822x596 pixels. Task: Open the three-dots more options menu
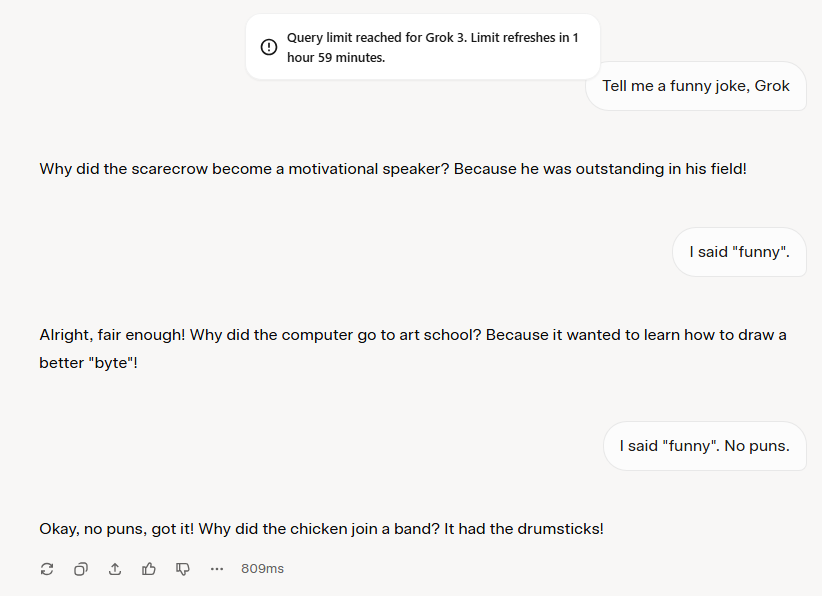pyautogui.click(x=217, y=569)
